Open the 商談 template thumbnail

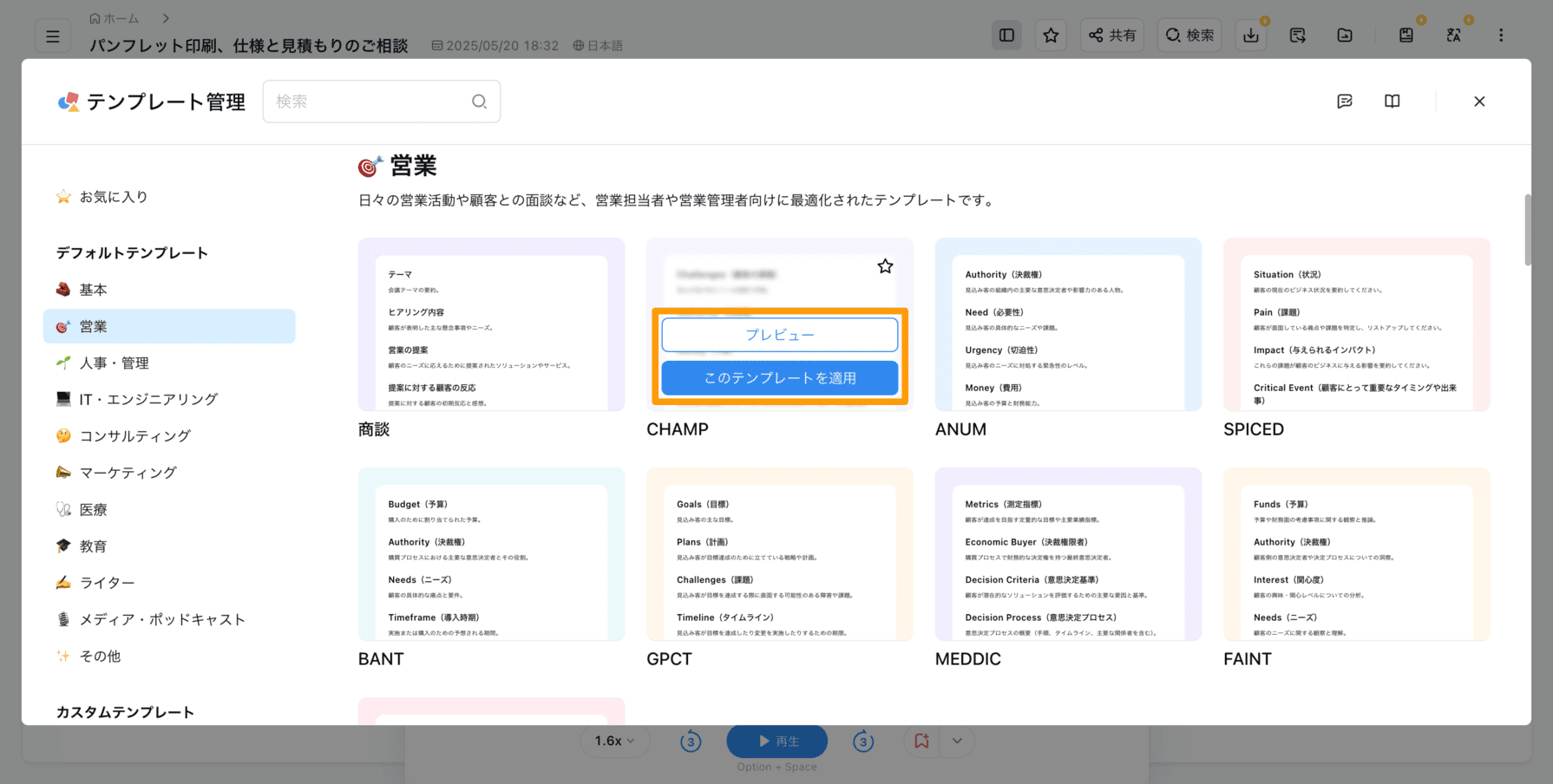pos(491,324)
